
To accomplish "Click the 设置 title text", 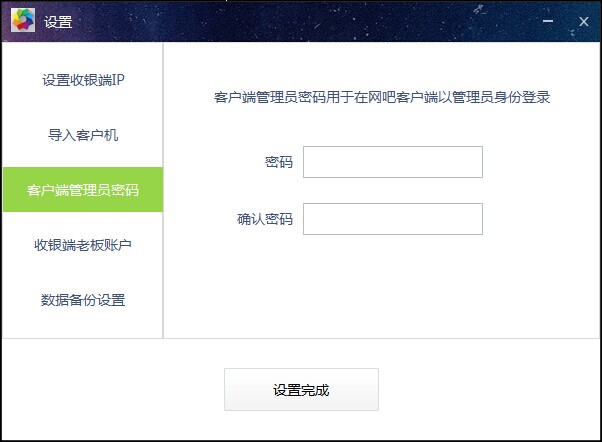I will pos(58,22).
